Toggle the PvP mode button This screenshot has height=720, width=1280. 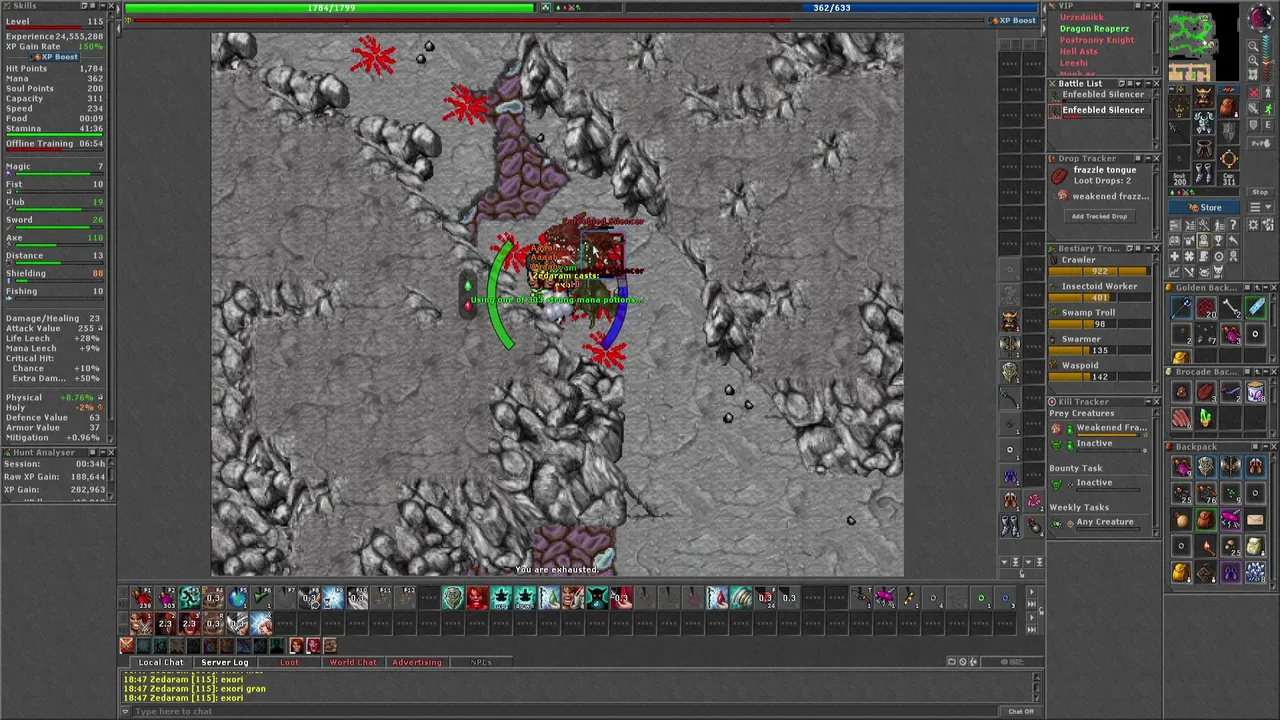point(1260,143)
